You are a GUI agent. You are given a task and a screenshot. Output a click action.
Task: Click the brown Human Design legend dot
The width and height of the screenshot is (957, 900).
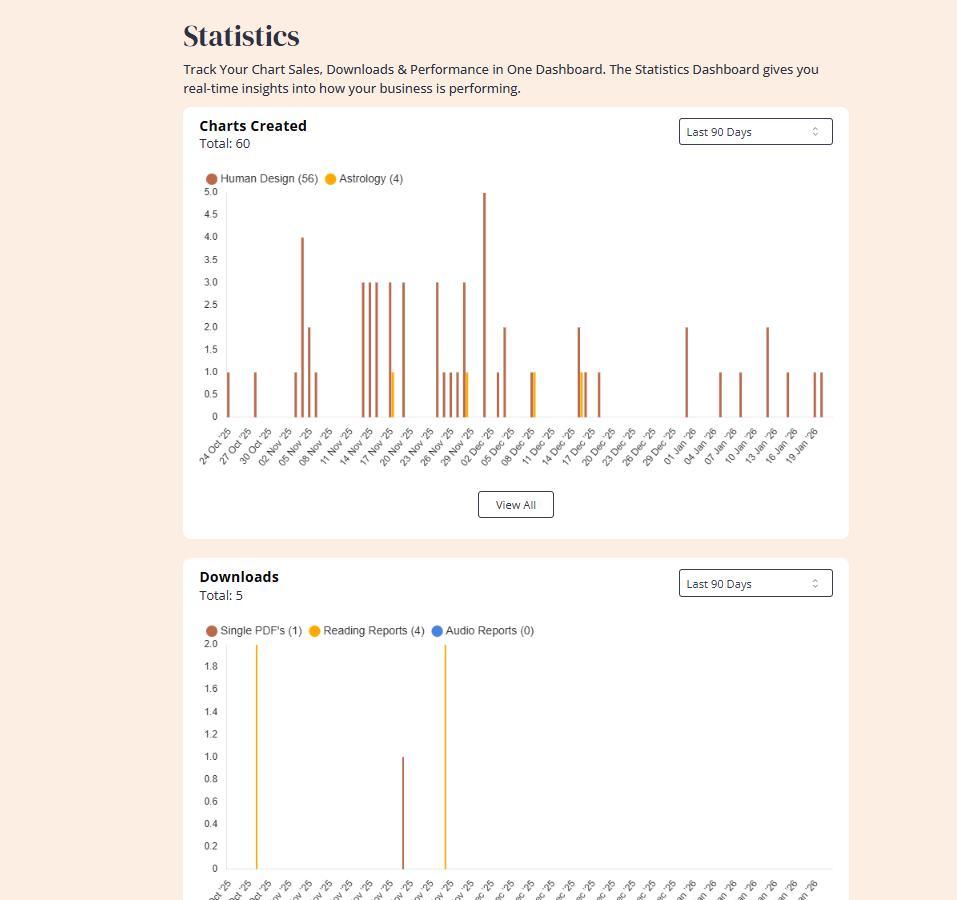coord(211,179)
